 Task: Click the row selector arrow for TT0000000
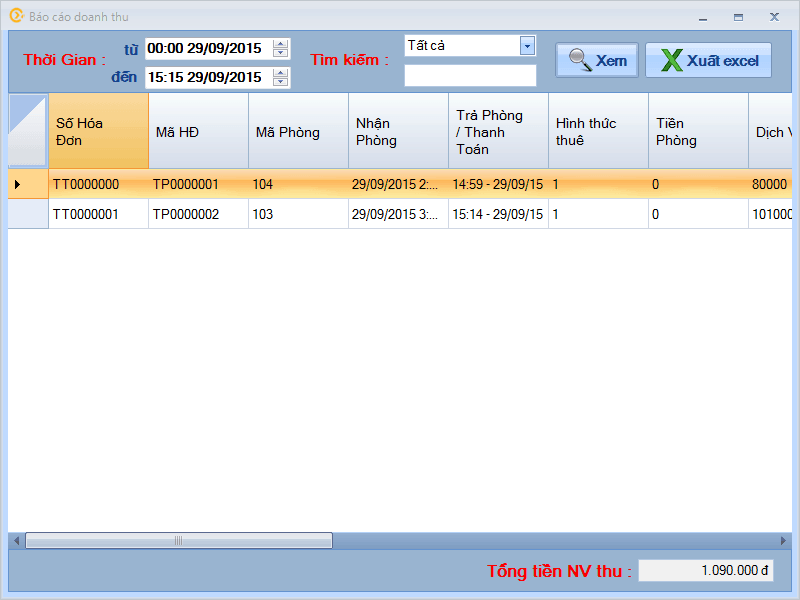click(x=28, y=184)
